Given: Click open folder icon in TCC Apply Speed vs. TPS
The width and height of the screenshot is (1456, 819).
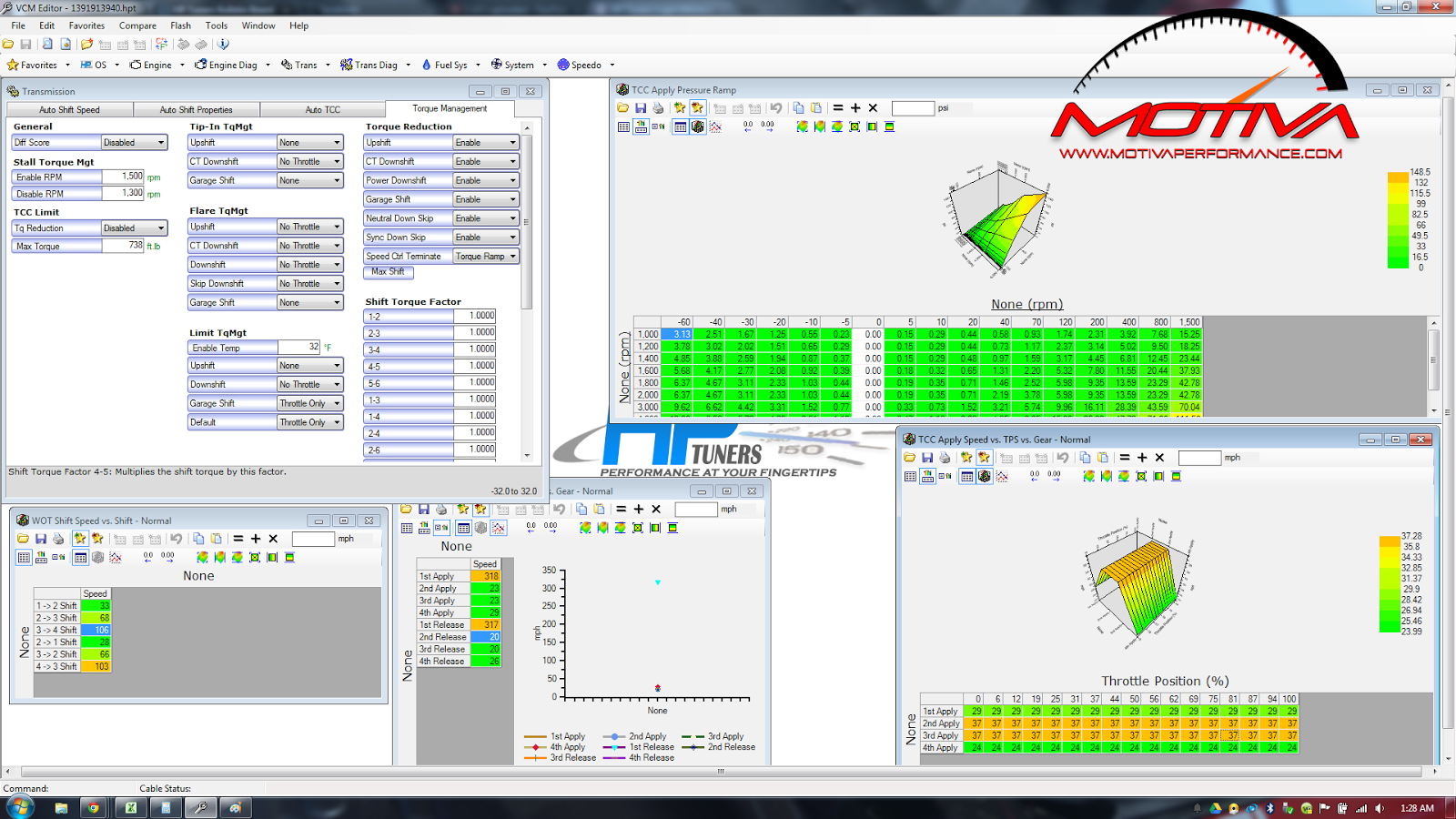Looking at the screenshot, I should 910,458.
